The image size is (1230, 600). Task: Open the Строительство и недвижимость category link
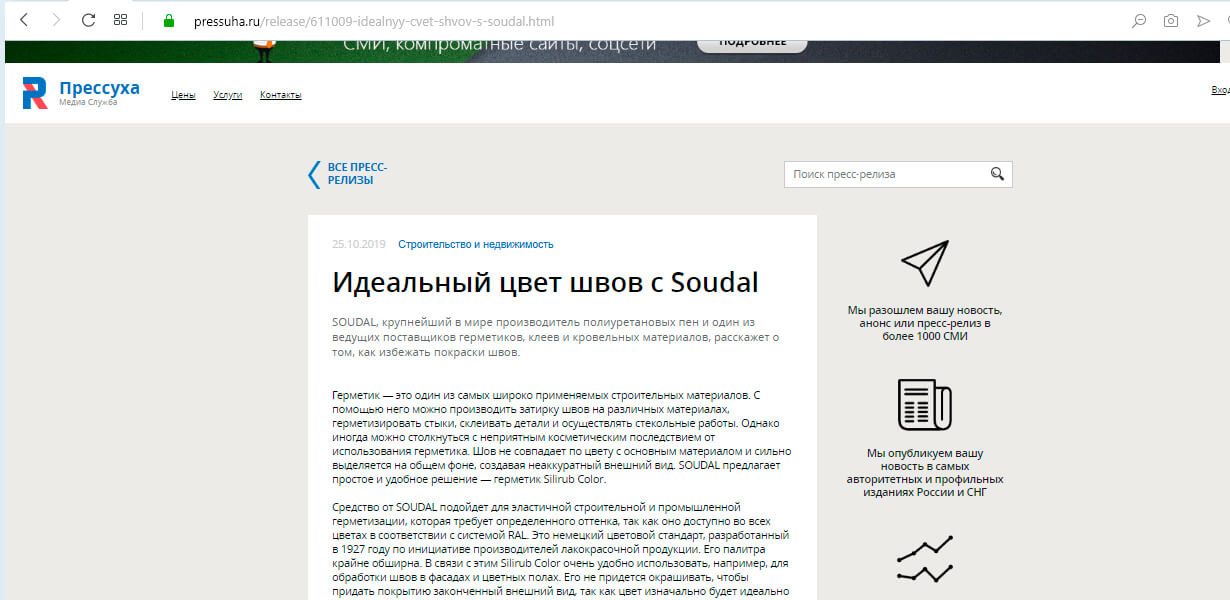tap(475, 244)
